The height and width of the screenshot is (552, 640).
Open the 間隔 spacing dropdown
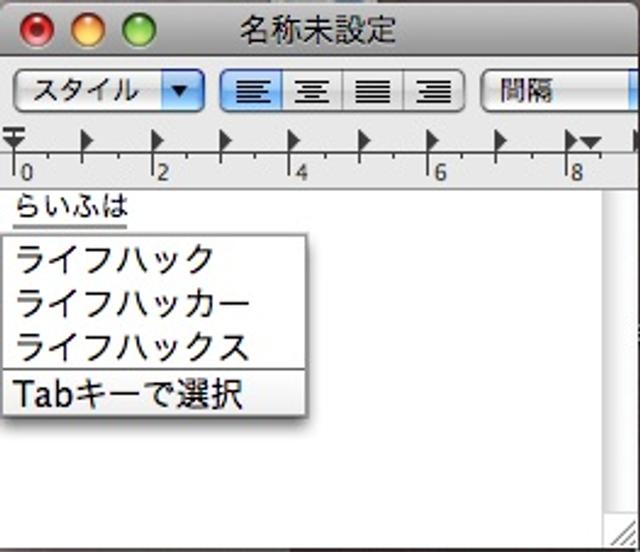(560, 90)
